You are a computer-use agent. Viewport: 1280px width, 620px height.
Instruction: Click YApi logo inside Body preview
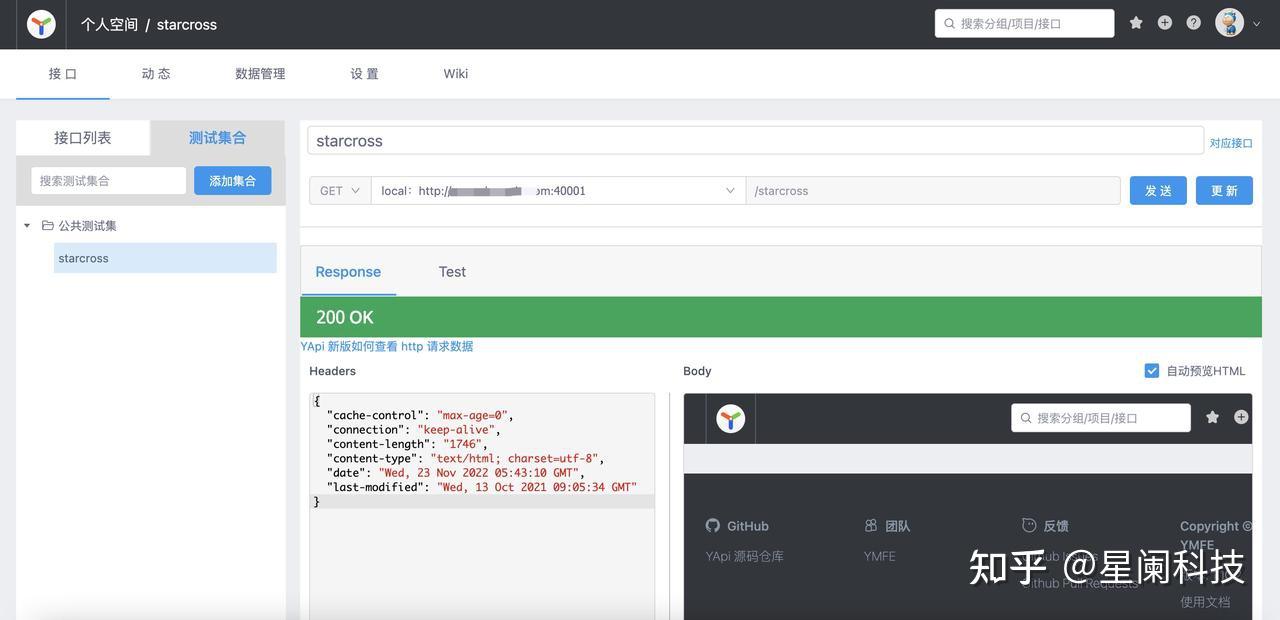731,418
